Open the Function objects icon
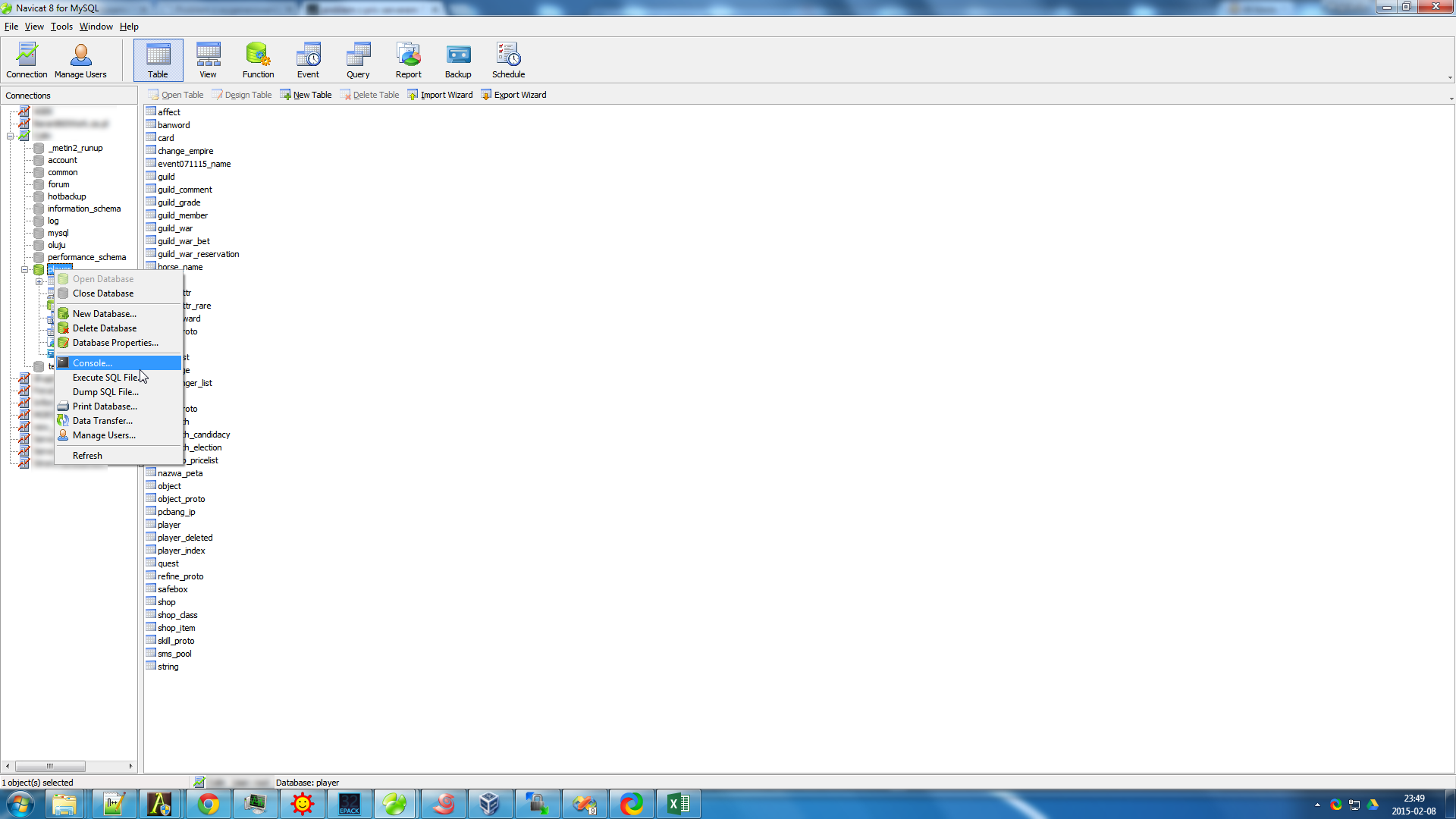The image size is (1456, 819). coord(258,61)
